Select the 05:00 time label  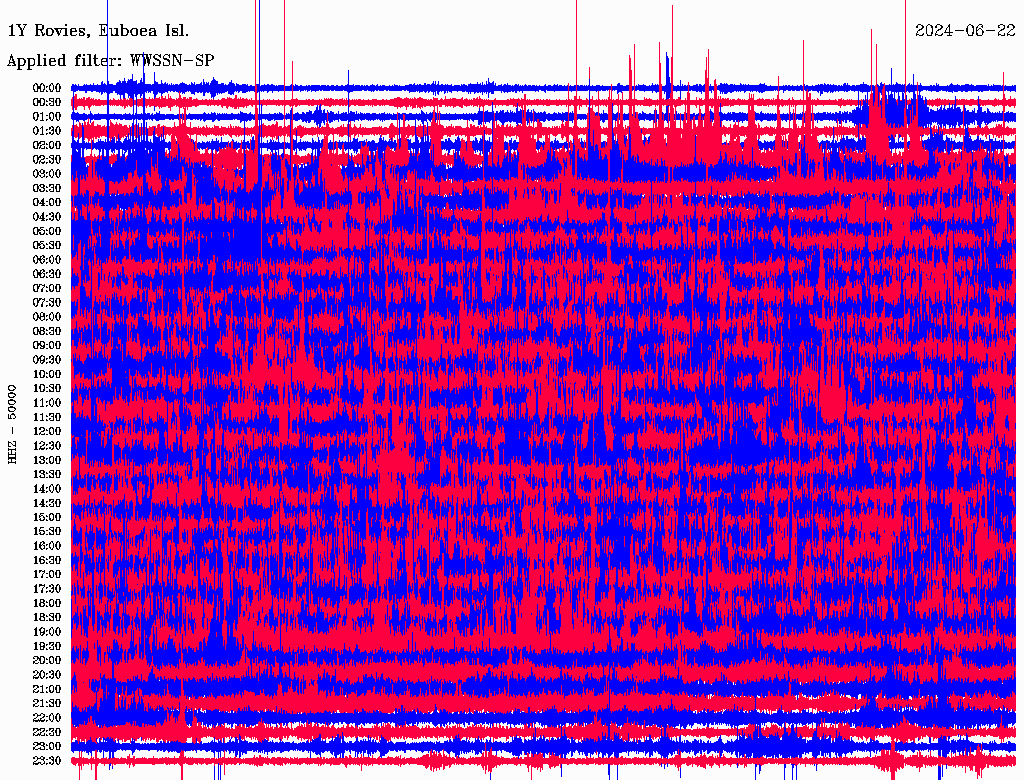coord(47,231)
